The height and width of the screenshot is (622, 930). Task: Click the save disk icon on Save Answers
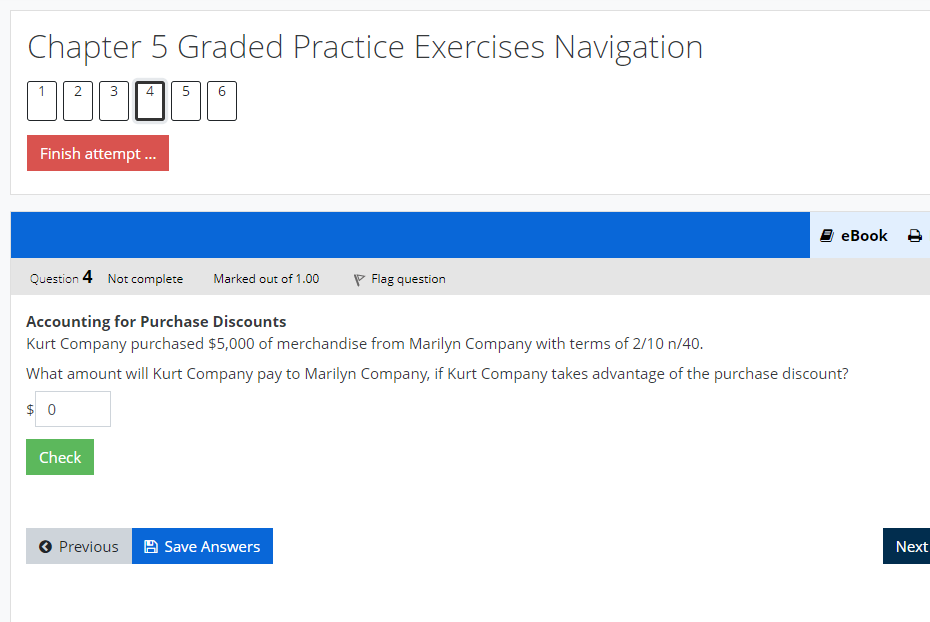(x=151, y=546)
